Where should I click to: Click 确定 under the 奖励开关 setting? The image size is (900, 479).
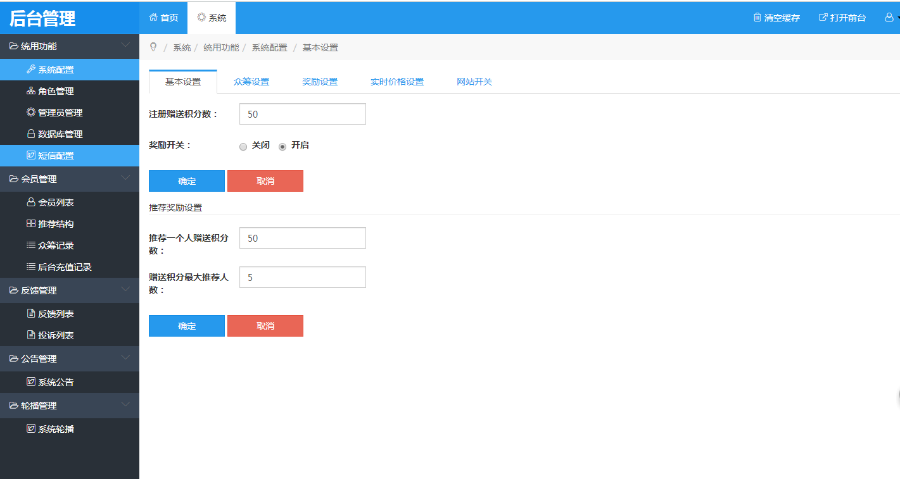click(x=187, y=181)
